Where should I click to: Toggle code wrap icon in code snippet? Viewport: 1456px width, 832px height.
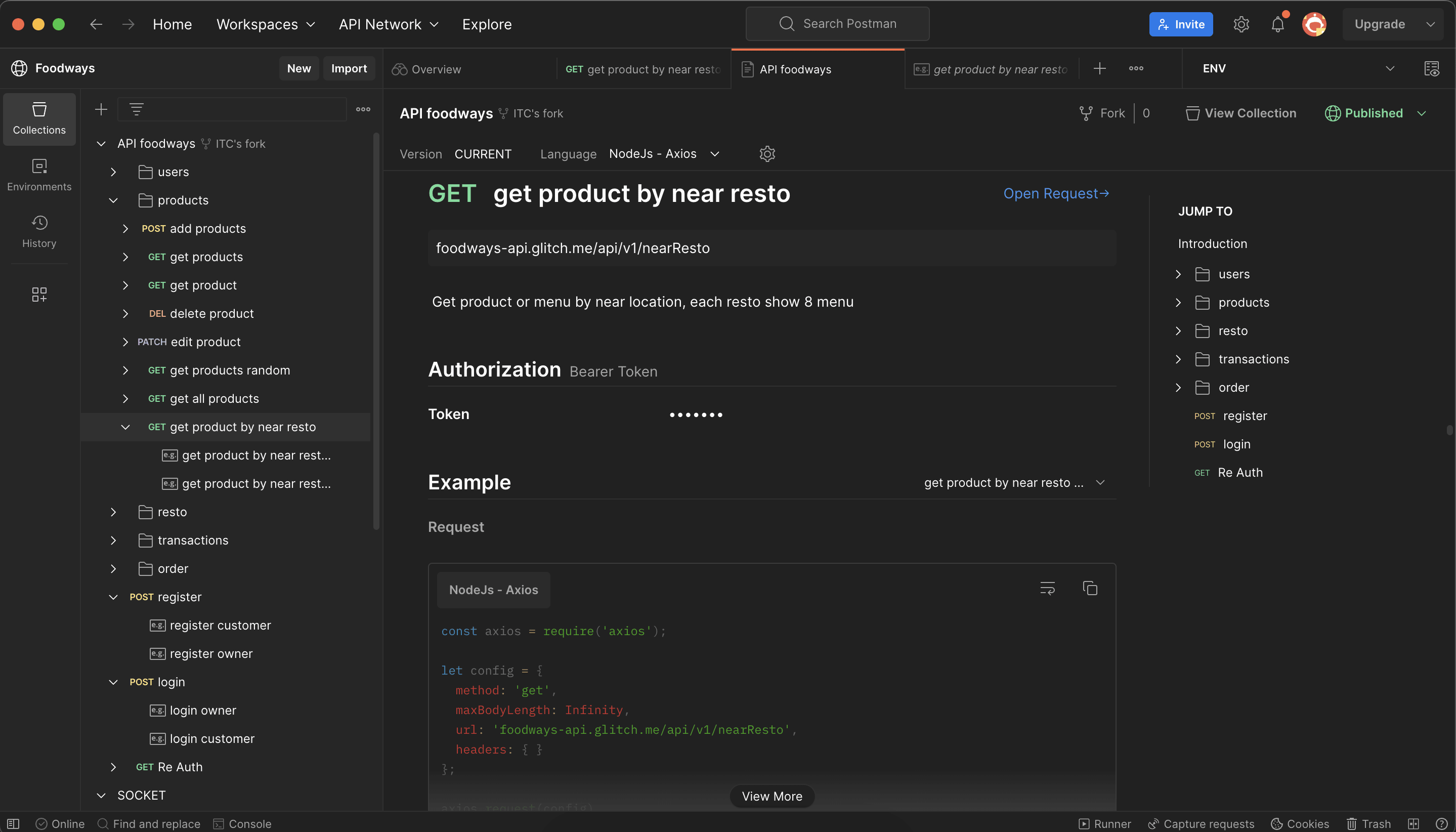click(1047, 588)
